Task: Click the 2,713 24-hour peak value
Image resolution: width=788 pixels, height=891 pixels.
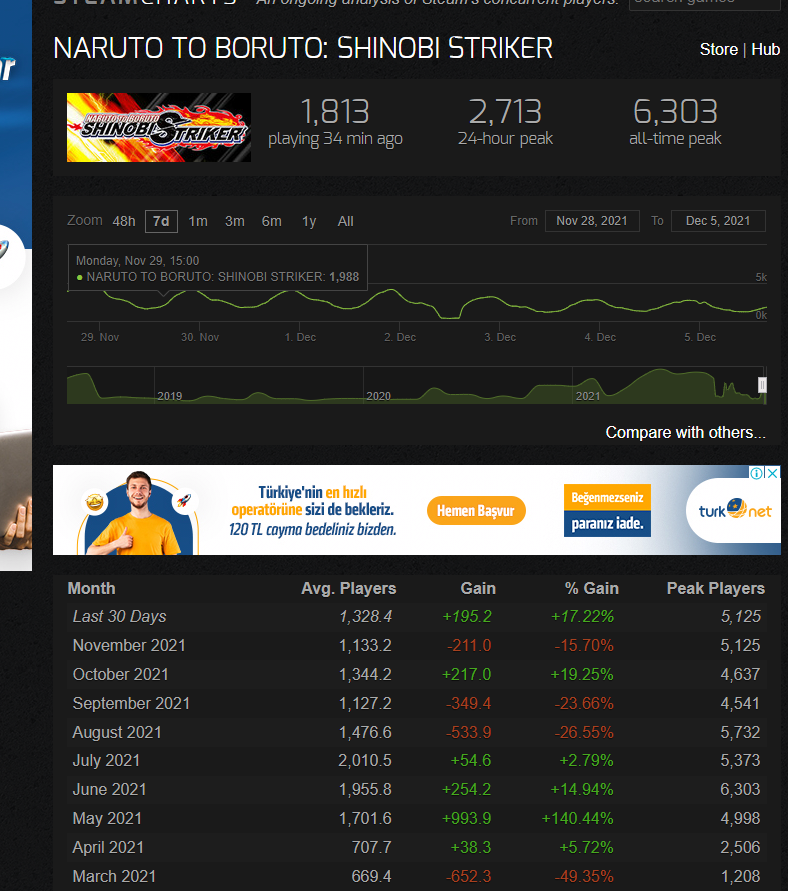Action: (x=505, y=111)
